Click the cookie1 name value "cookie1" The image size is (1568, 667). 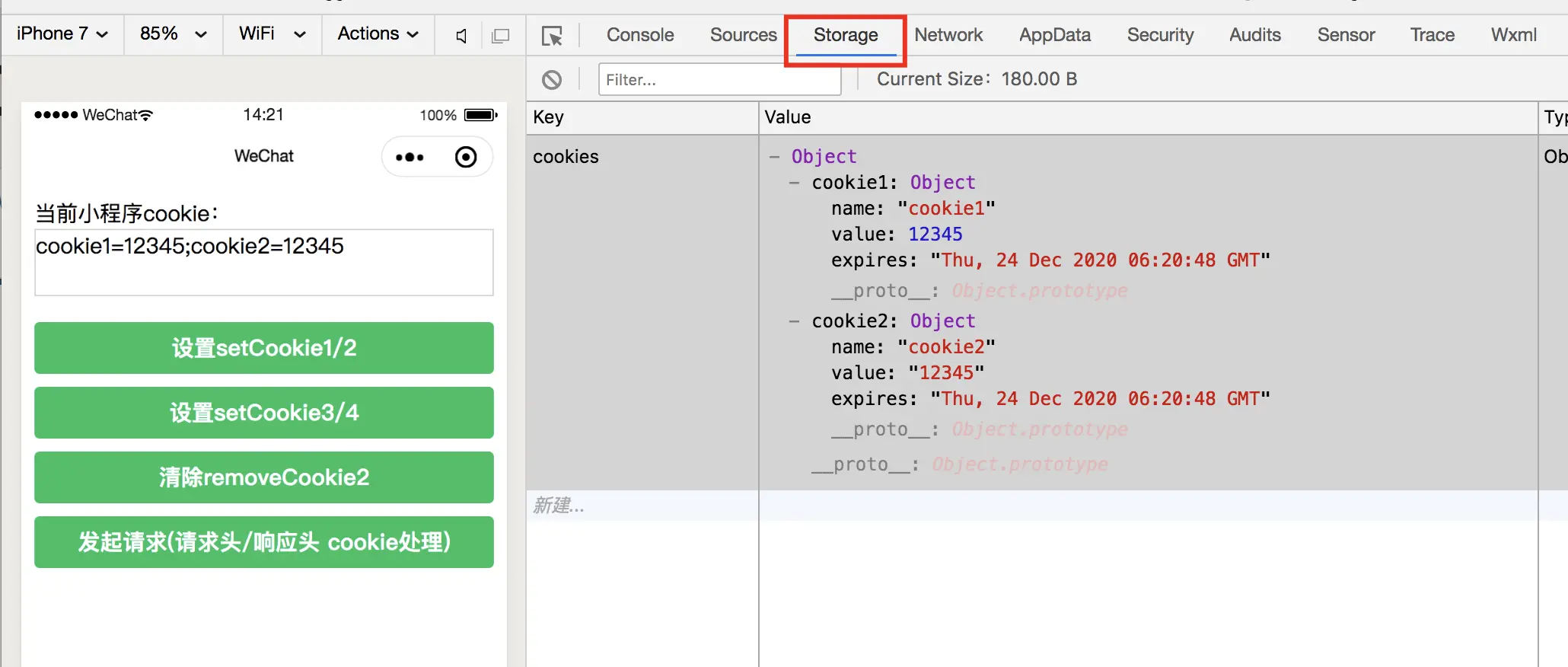coord(946,209)
